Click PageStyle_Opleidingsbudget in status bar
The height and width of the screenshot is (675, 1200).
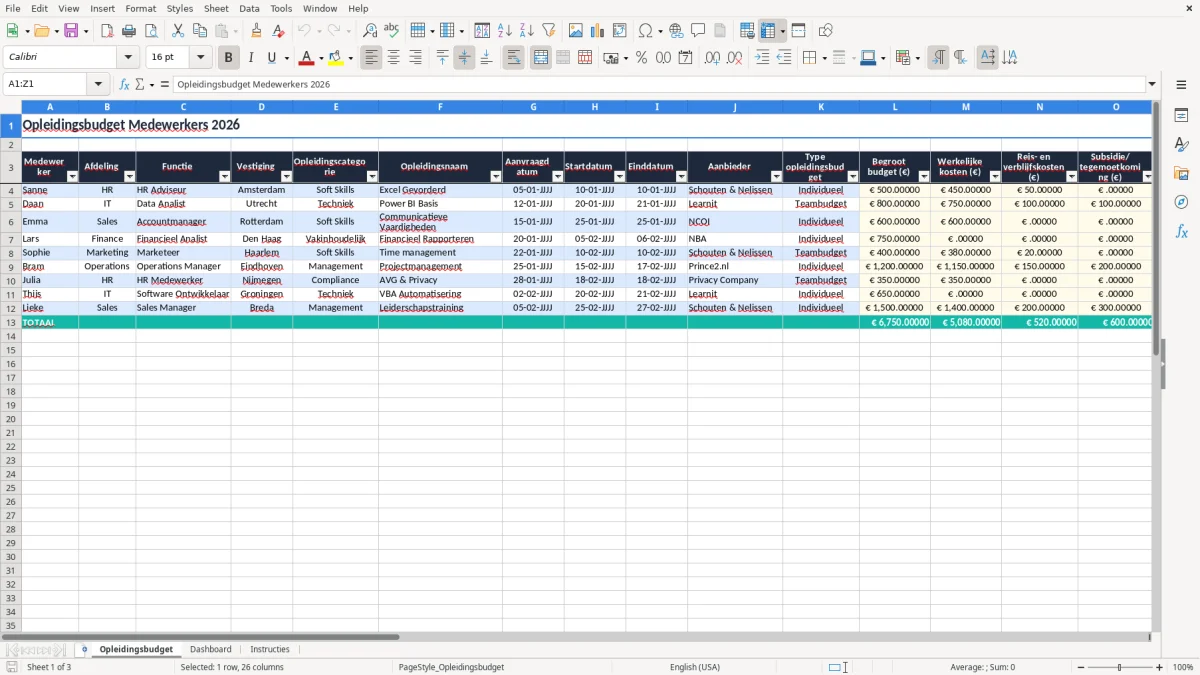tap(451, 667)
